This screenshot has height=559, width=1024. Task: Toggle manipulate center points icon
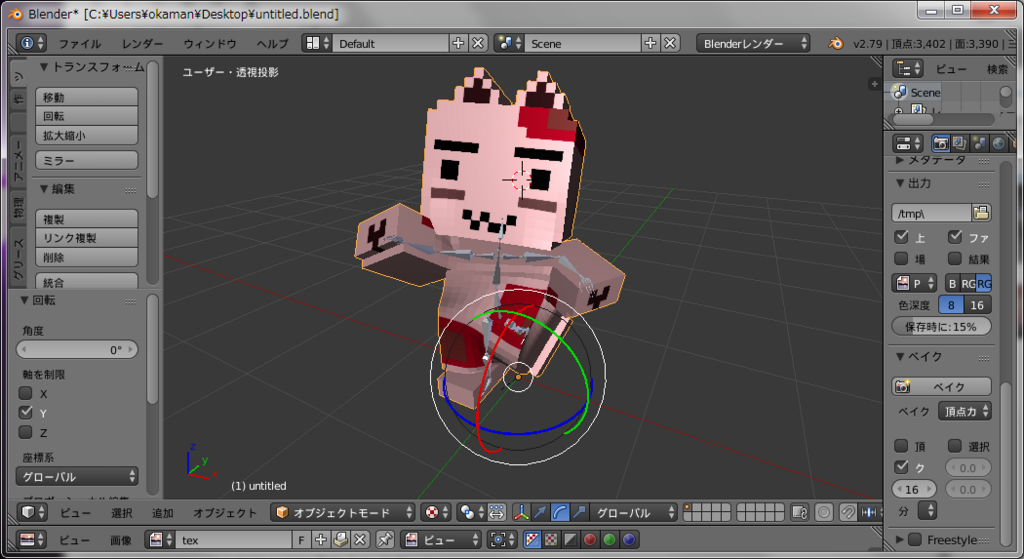tap(496, 513)
